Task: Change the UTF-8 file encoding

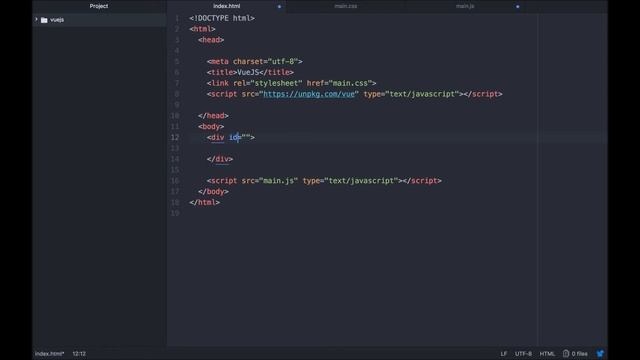Action: click(x=523, y=353)
